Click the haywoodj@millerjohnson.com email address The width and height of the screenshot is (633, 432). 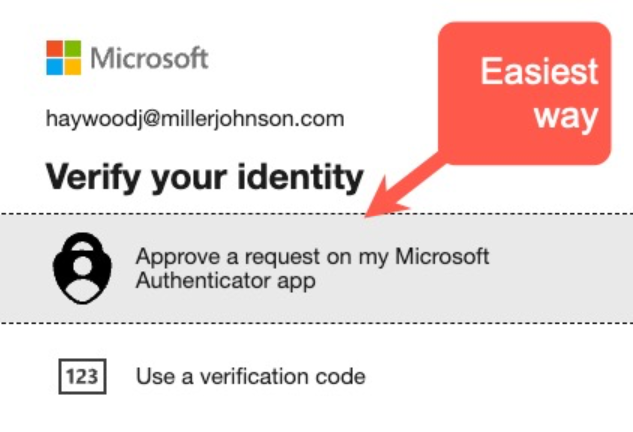tap(195, 119)
